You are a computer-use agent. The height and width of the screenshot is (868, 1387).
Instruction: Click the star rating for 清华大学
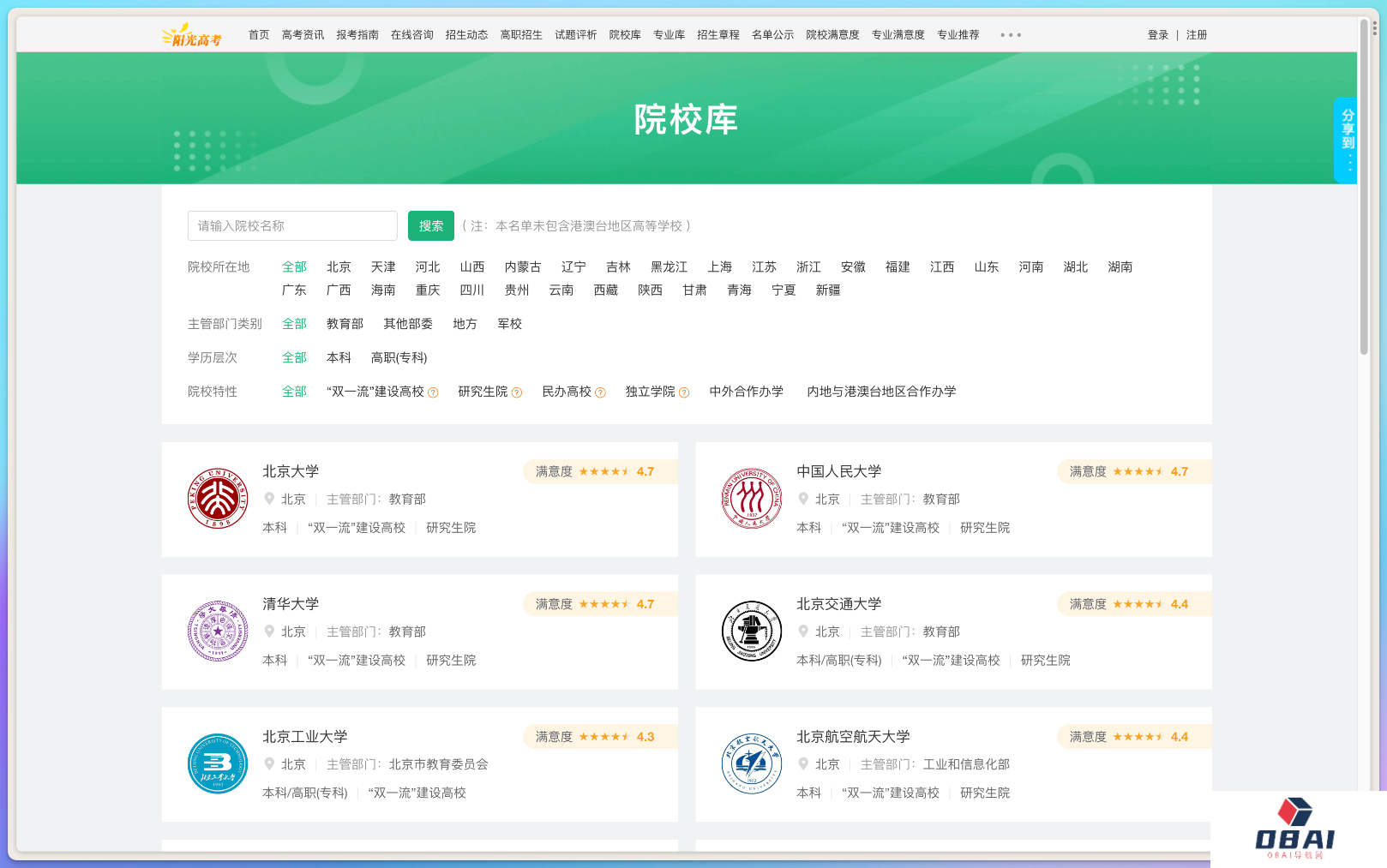point(604,604)
